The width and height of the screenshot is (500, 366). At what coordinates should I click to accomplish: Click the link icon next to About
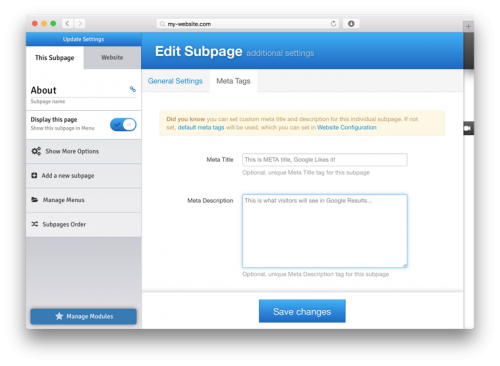pos(133,89)
